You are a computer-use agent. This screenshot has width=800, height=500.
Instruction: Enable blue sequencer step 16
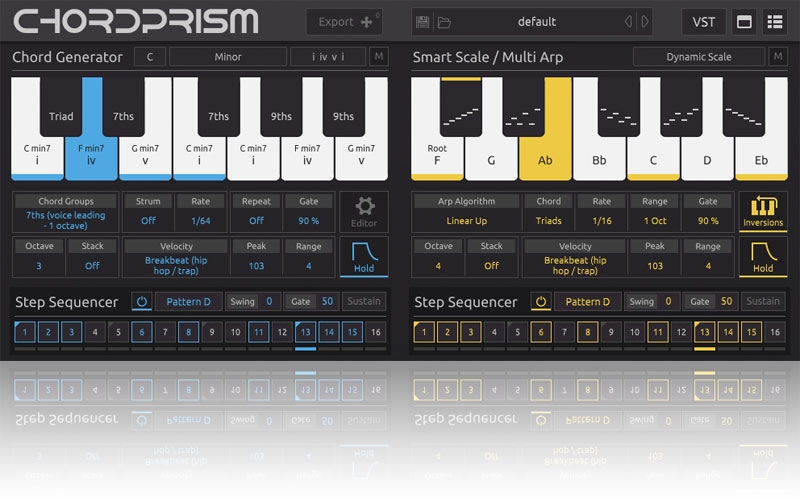click(376, 332)
